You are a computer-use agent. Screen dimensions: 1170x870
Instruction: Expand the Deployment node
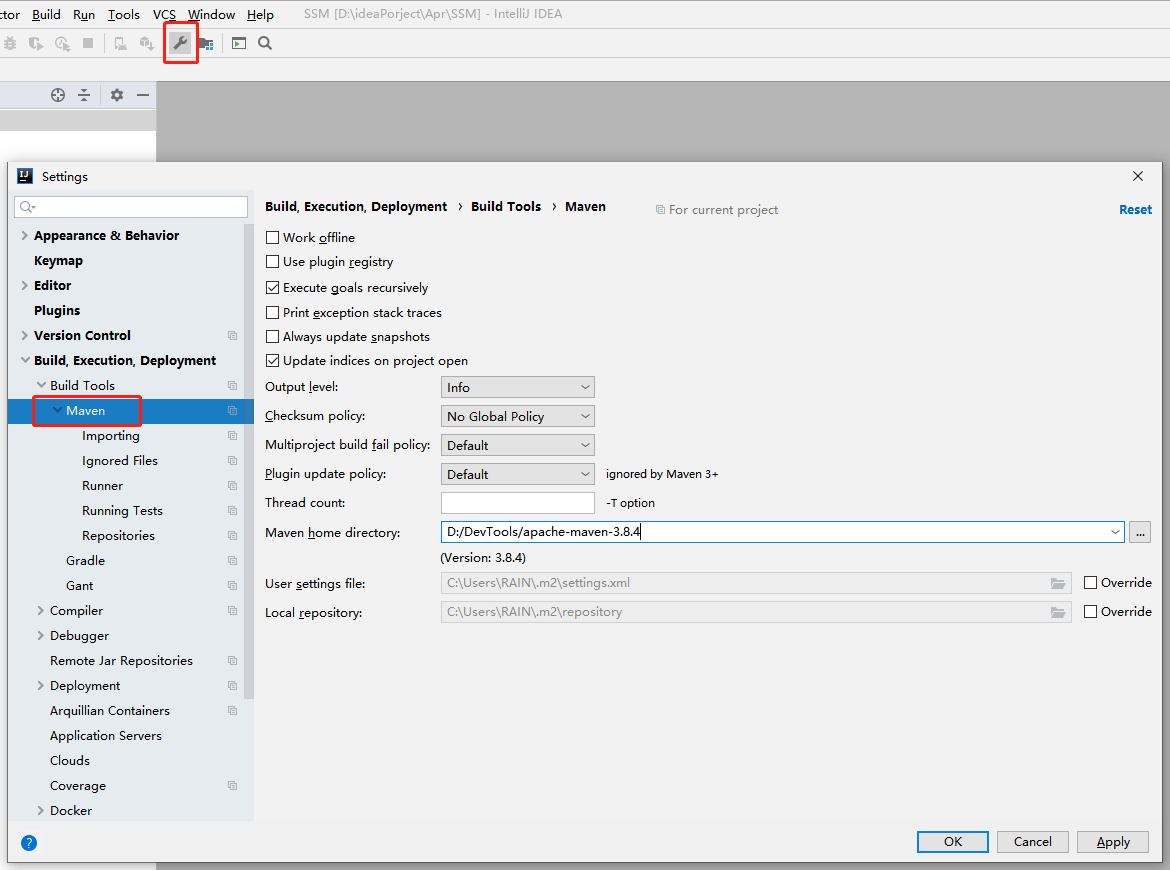click(41, 685)
